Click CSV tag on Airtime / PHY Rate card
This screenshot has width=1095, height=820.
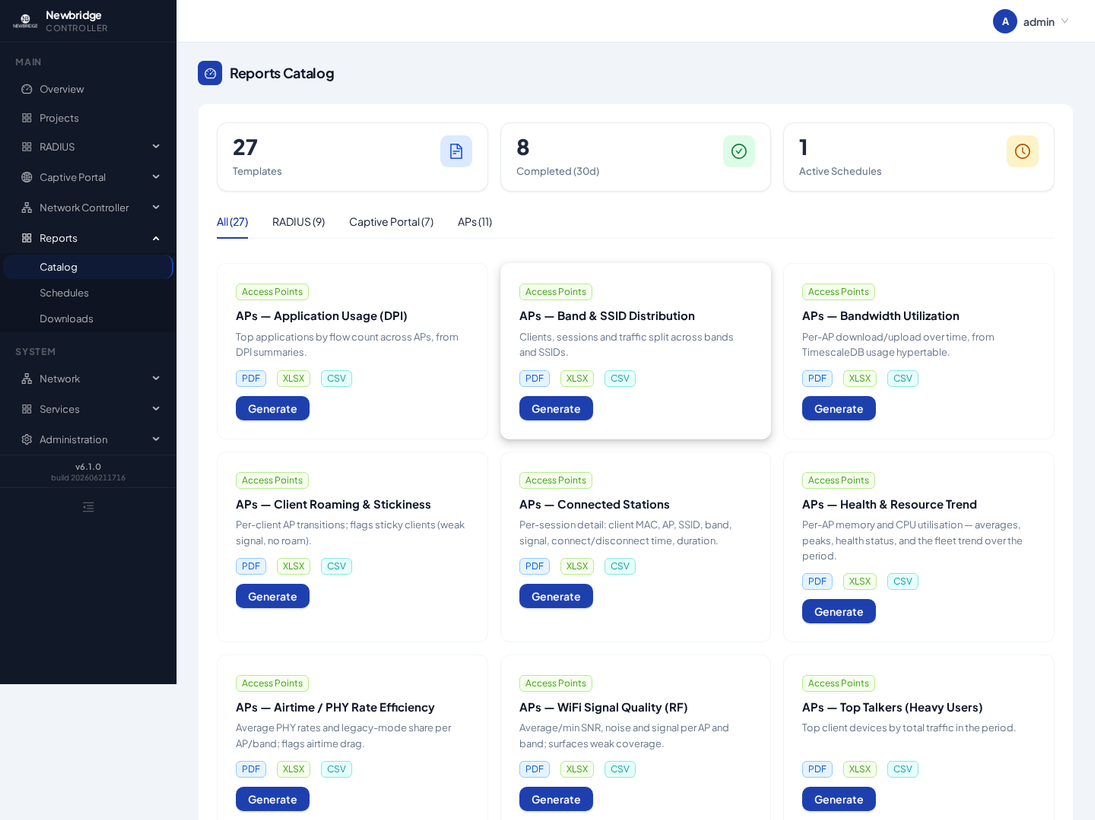click(336, 769)
